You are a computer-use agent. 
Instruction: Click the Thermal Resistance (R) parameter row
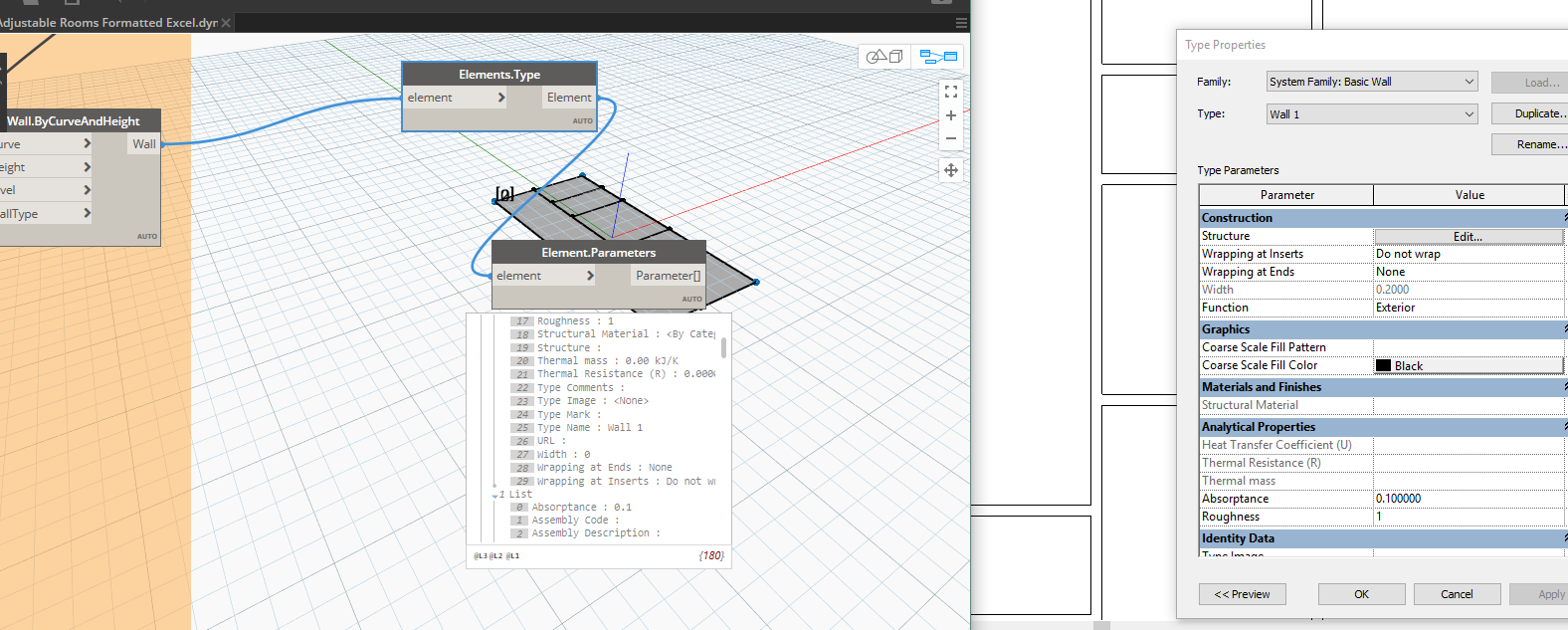[1383, 463]
